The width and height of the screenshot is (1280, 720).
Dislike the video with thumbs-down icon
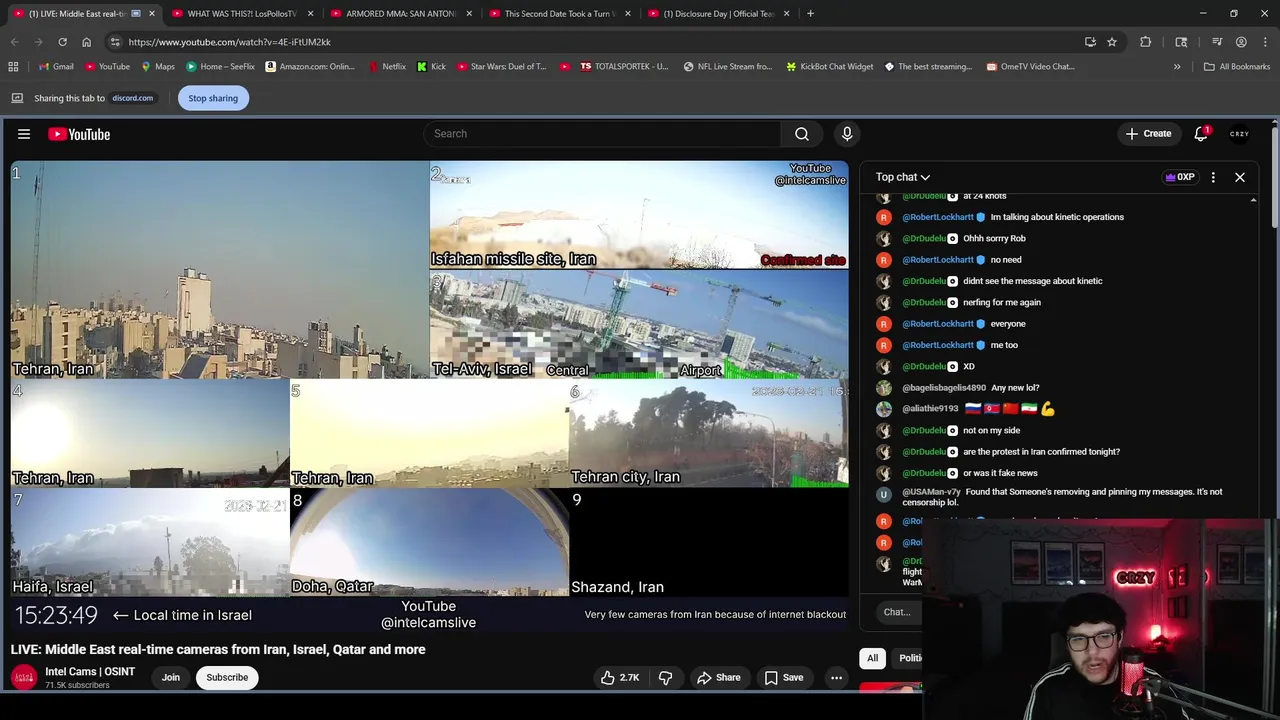[665, 678]
